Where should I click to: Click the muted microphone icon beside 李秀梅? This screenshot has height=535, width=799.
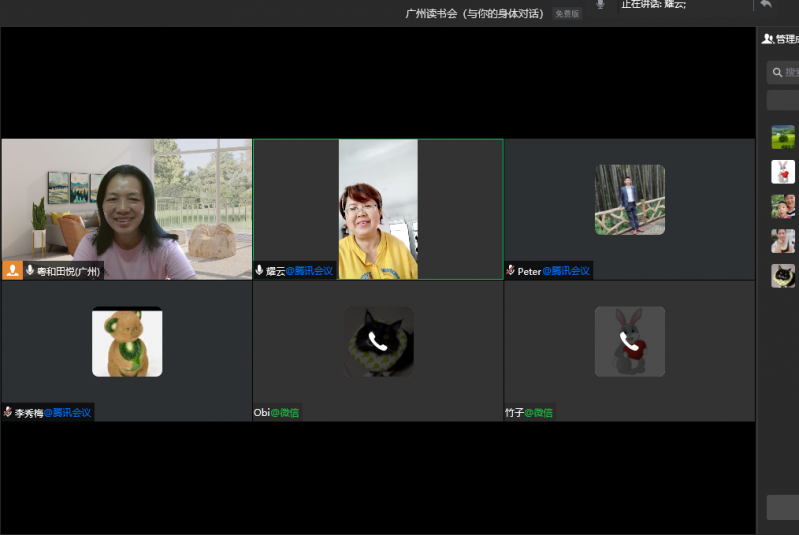point(8,412)
